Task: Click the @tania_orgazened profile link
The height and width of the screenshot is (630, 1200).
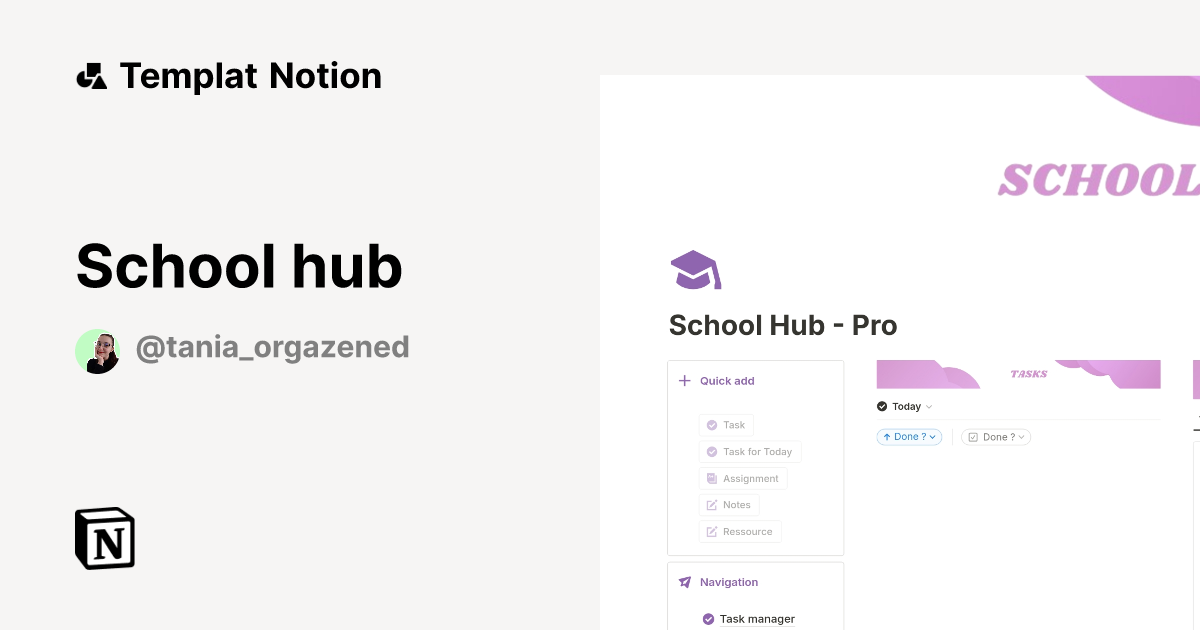Action: [x=273, y=347]
